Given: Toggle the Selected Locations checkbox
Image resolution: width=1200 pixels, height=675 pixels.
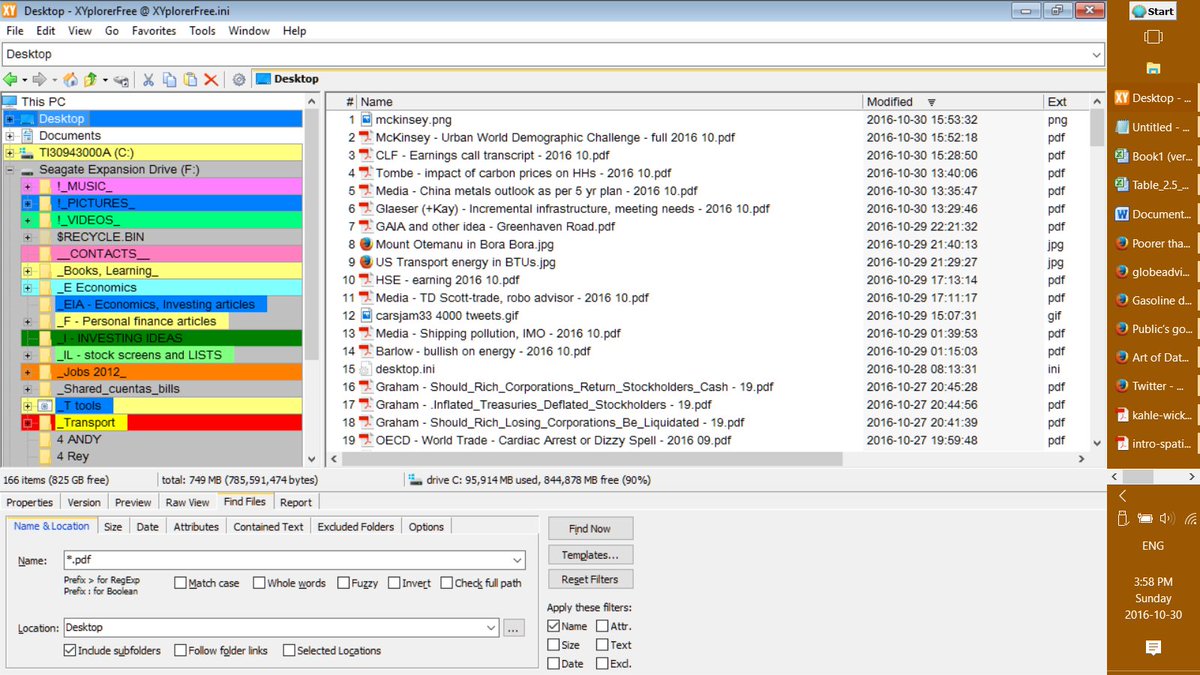Looking at the screenshot, I should 289,650.
